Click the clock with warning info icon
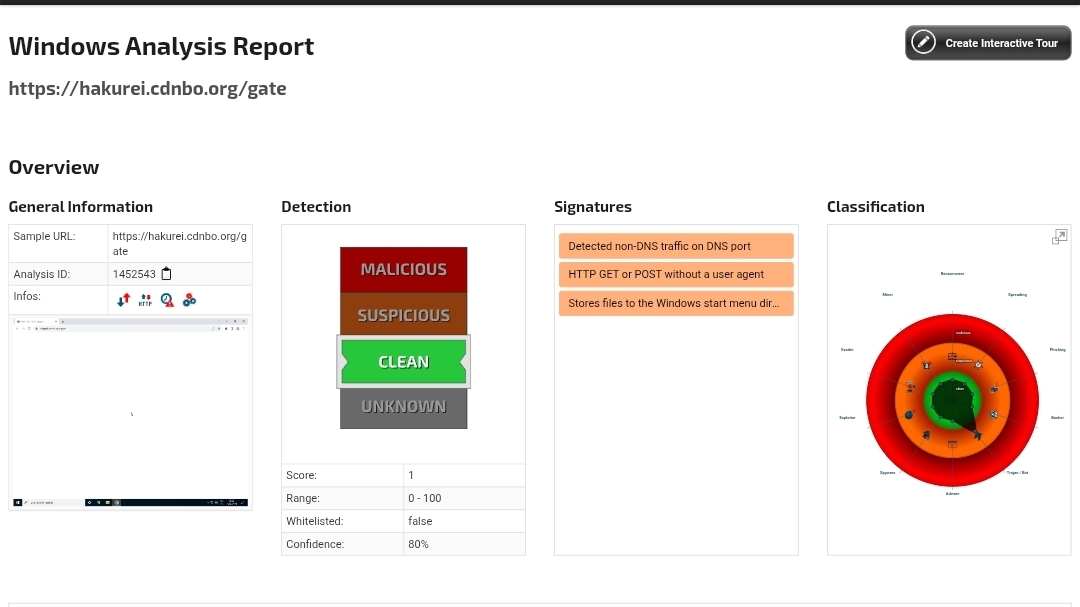The image size is (1080, 607). [167, 300]
